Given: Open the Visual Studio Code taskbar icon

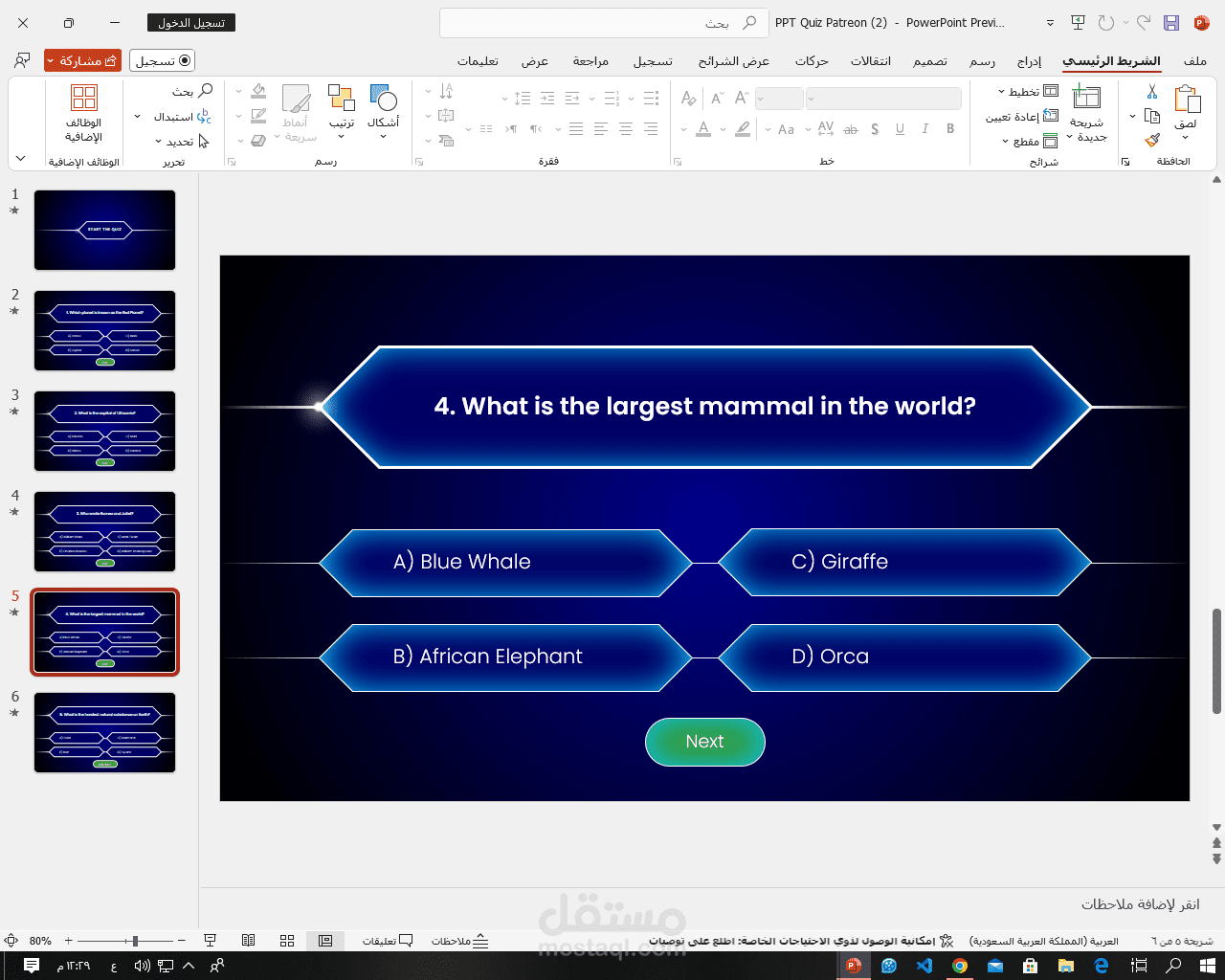Looking at the screenshot, I should pyautogui.click(x=924, y=966).
